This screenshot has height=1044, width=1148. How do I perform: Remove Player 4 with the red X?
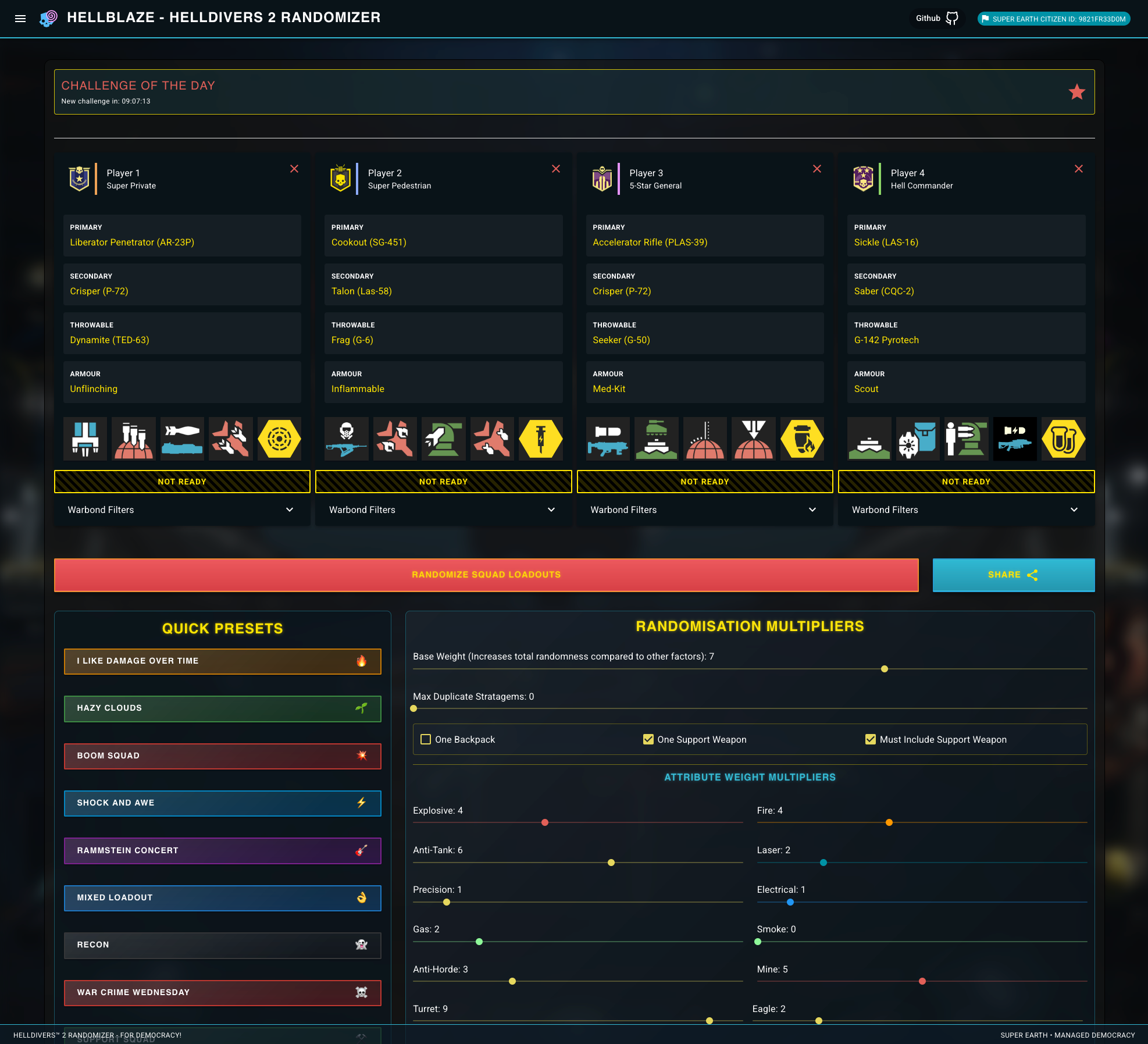pyautogui.click(x=1079, y=169)
